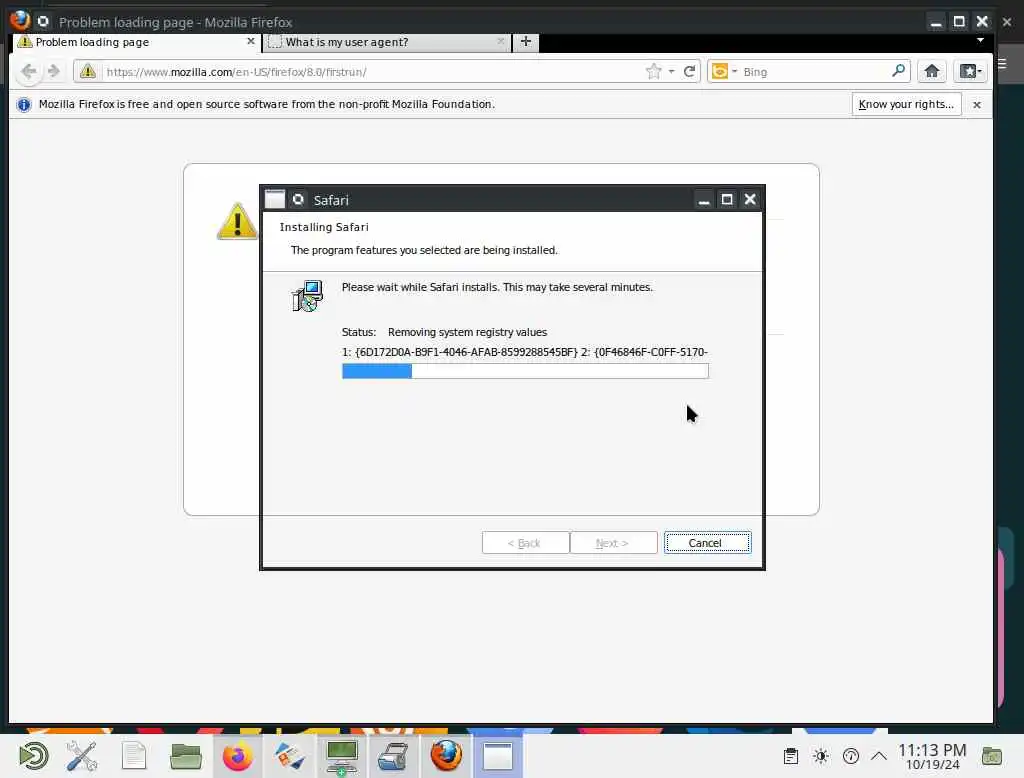Open the application launcher menu in taskbar

(x=33, y=756)
